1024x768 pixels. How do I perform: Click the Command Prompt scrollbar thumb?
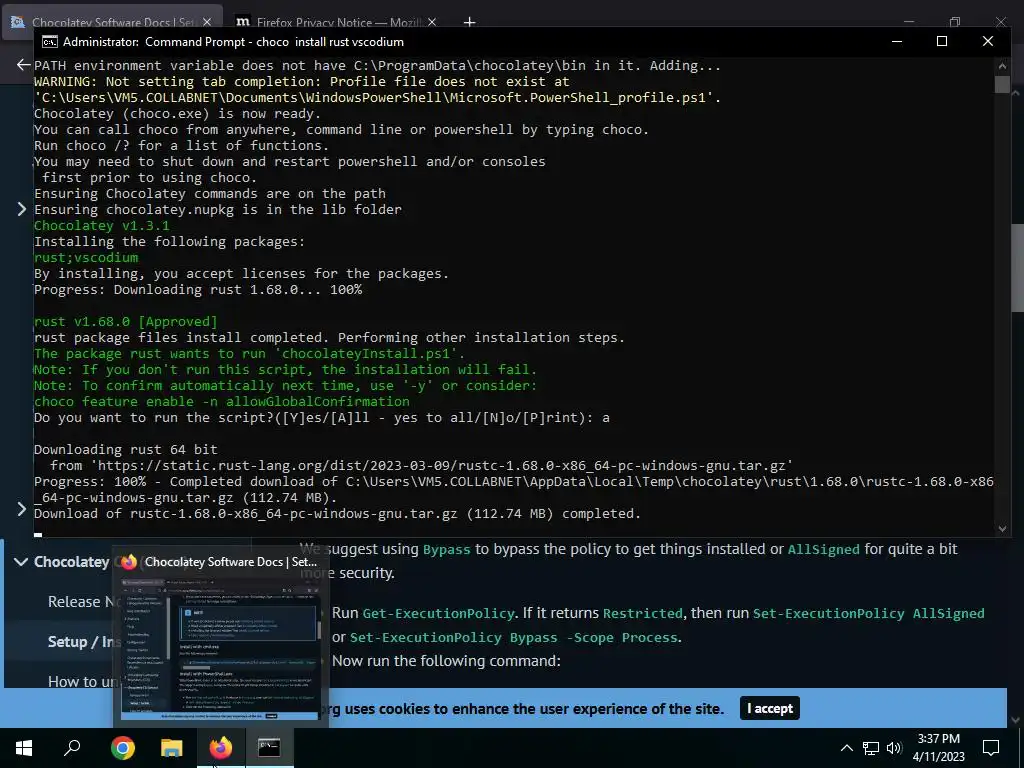(1002, 84)
